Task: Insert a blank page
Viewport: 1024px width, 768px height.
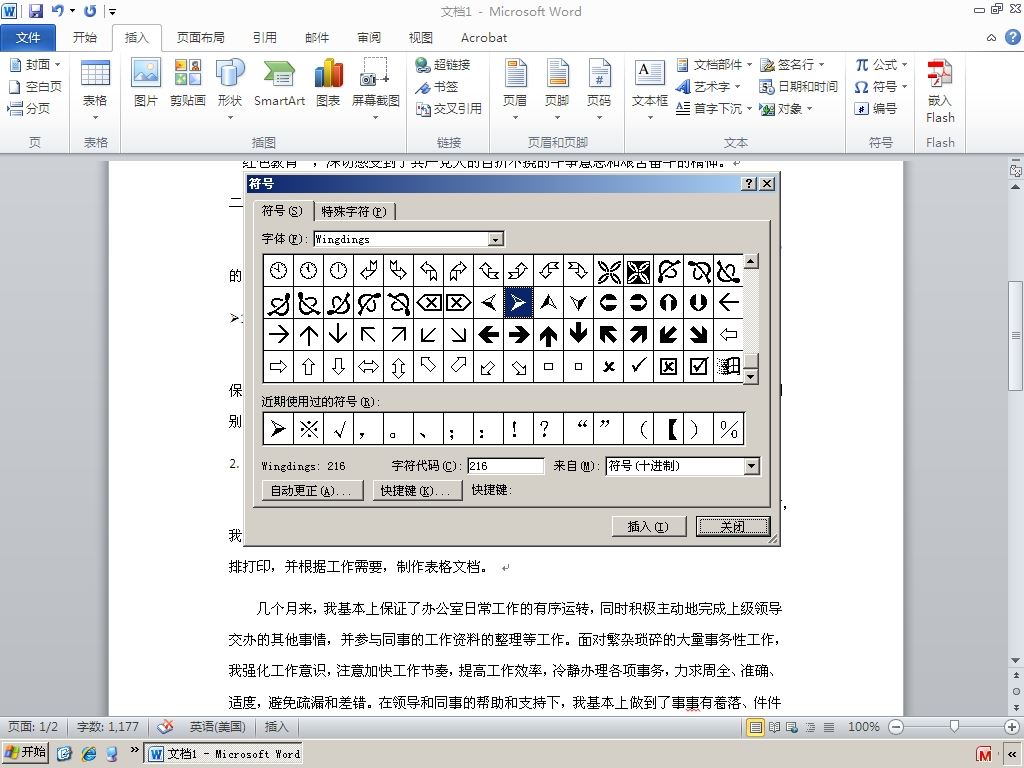Action: 35,86
